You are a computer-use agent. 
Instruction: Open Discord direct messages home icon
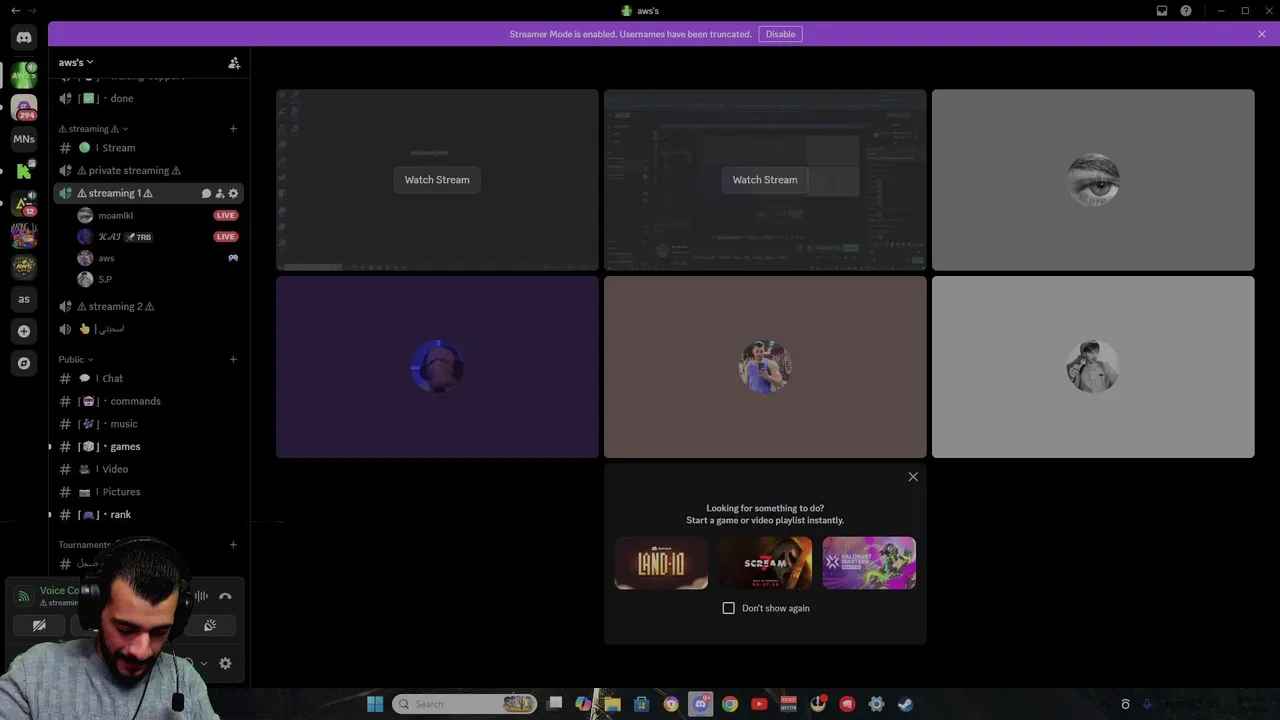click(24, 37)
